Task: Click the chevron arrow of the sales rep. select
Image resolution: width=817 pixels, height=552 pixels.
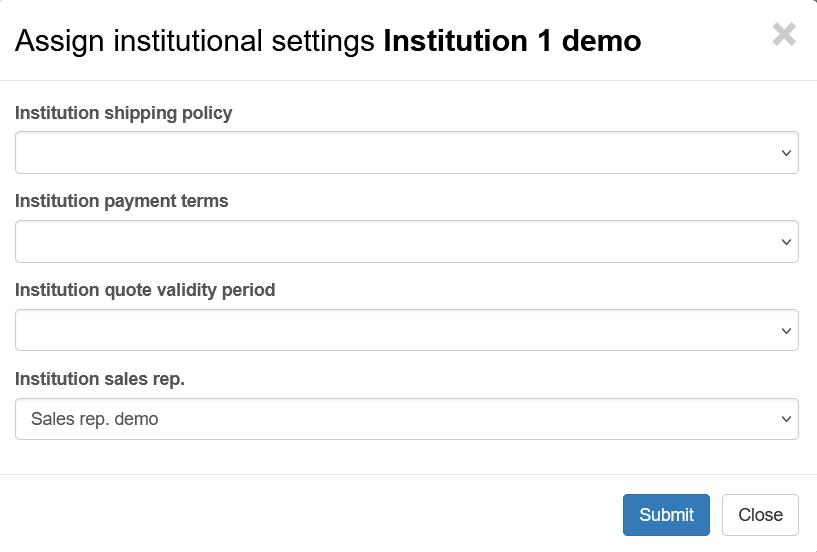Action: pyautogui.click(x=785, y=419)
